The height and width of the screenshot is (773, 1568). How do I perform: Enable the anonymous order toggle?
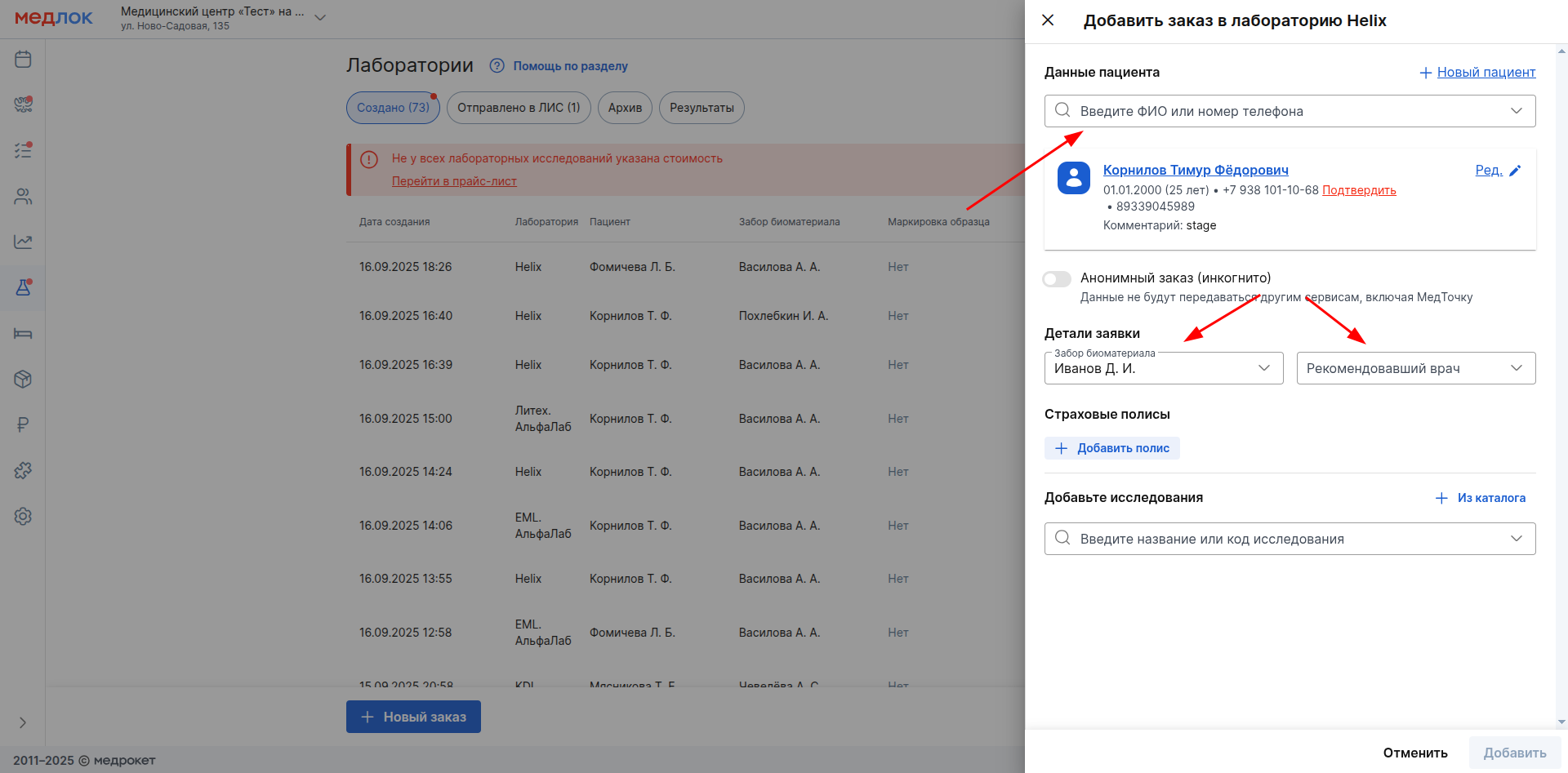tap(1057, 279)
